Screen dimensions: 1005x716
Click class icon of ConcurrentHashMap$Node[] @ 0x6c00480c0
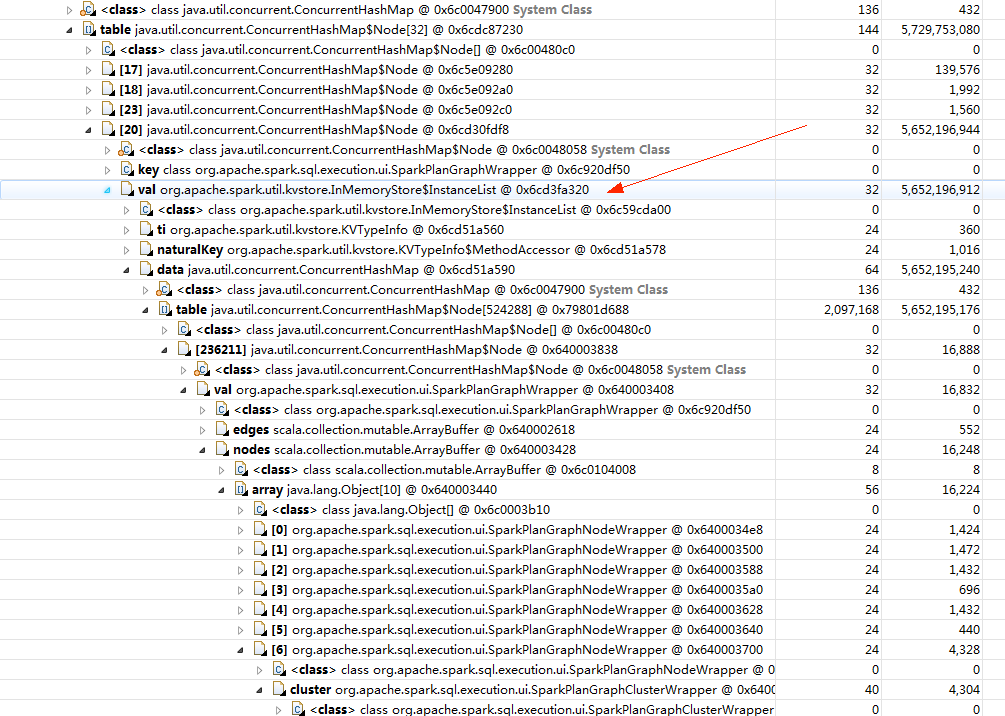click(x=108, y=49)
